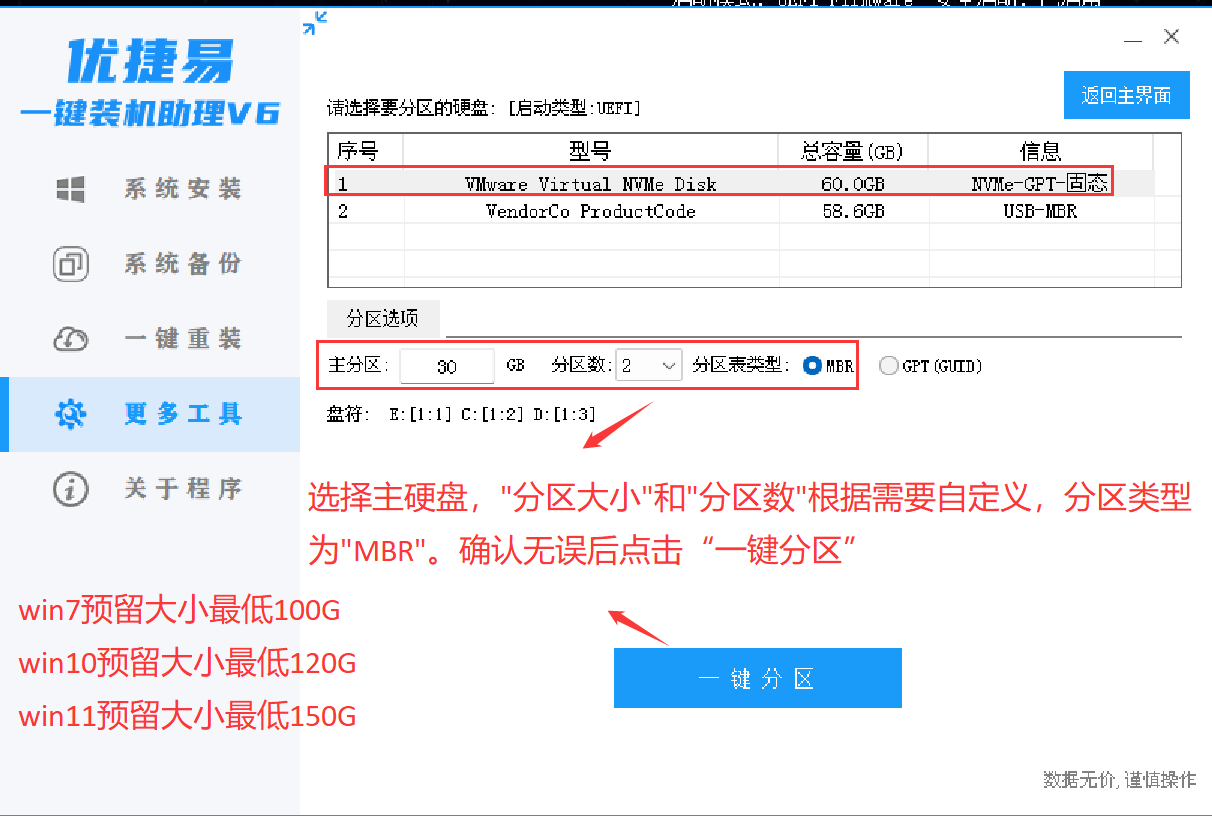The image size is (1212, 816).
Task: Open 关于程序 in the sidebar
Action: point(150,489)
